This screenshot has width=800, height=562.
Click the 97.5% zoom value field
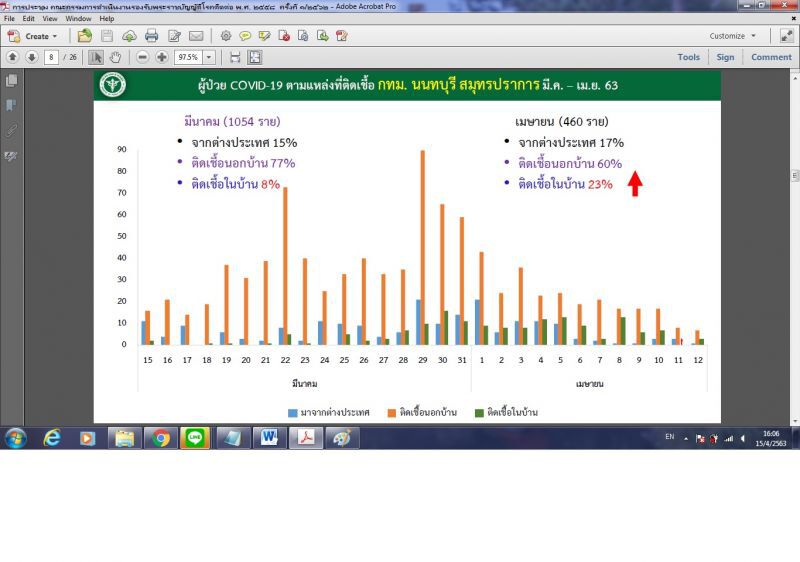pyautogui.click(x=189, y=57)
